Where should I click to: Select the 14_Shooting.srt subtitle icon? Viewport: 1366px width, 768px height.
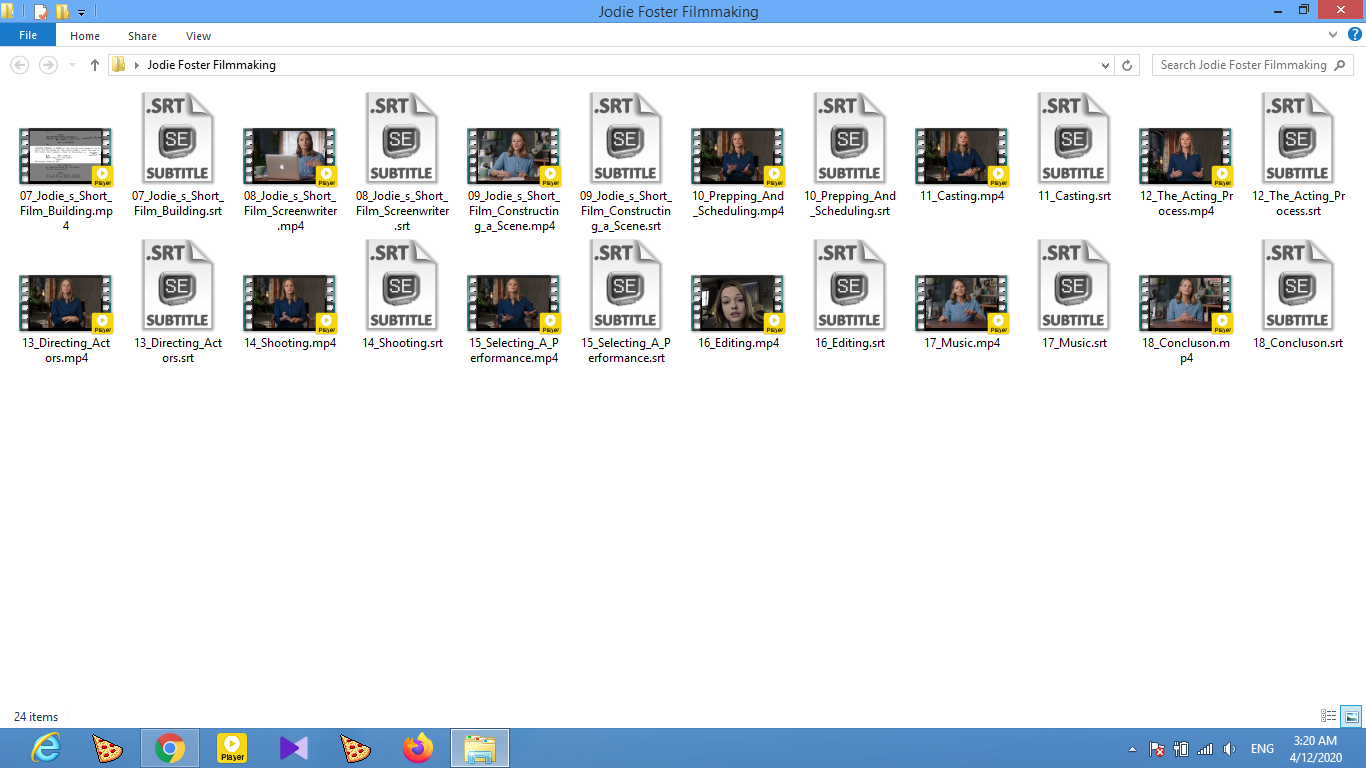[402, 287]
